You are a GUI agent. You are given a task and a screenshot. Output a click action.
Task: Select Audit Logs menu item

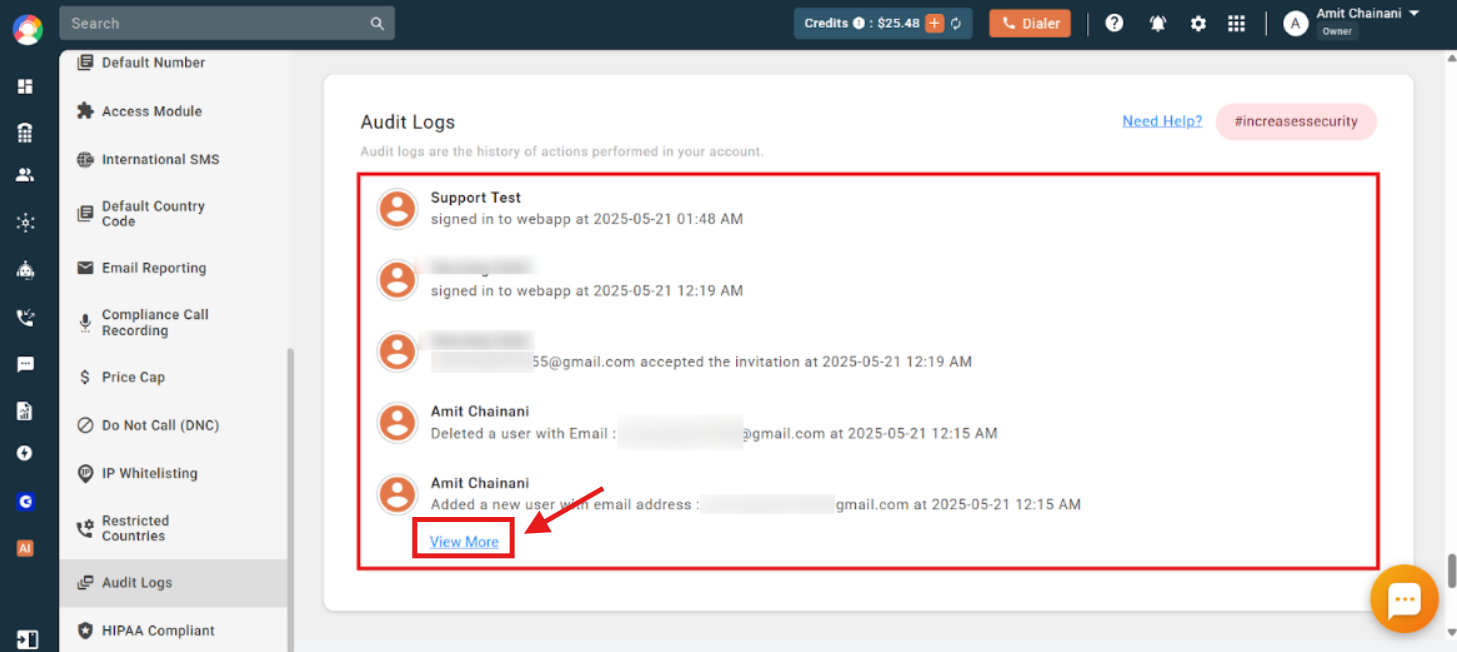coord(173,583)
